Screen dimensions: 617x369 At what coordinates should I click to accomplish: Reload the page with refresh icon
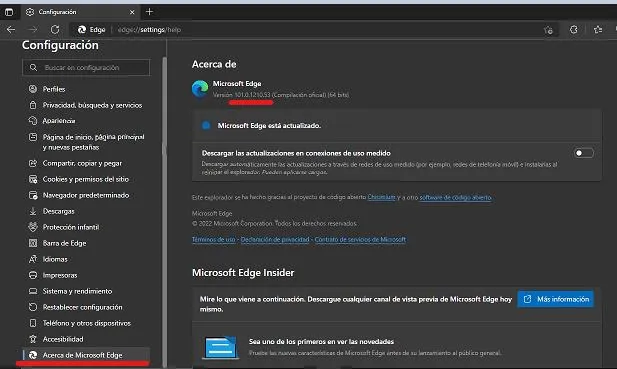tap(55, 30)
